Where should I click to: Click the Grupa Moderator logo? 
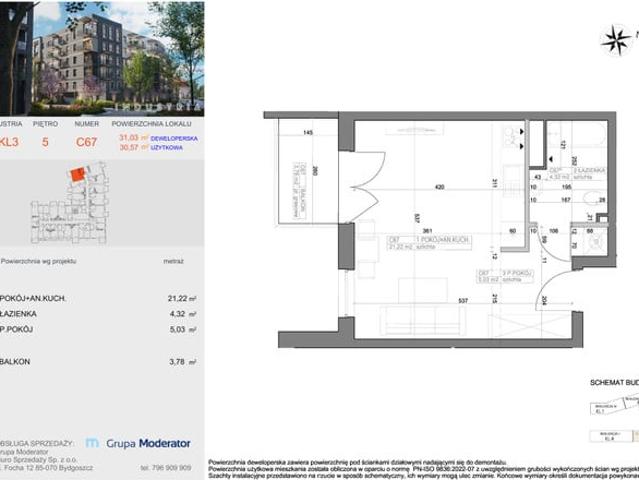point(138,443)
